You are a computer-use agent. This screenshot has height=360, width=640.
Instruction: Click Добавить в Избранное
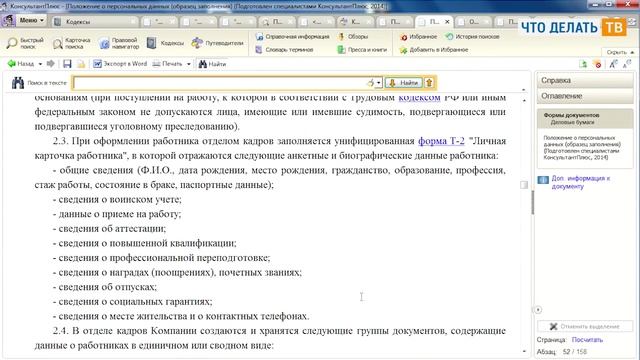coord(434,49)
